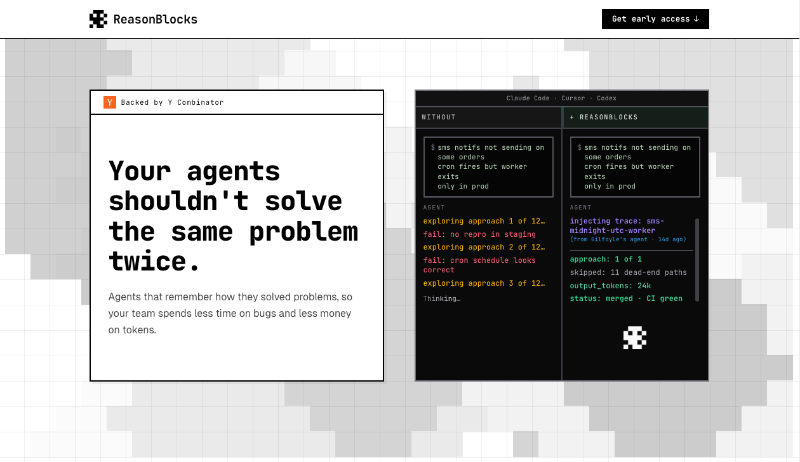Click output_tokens: 24k line
The image size is (800, 462).
[610, 286]
